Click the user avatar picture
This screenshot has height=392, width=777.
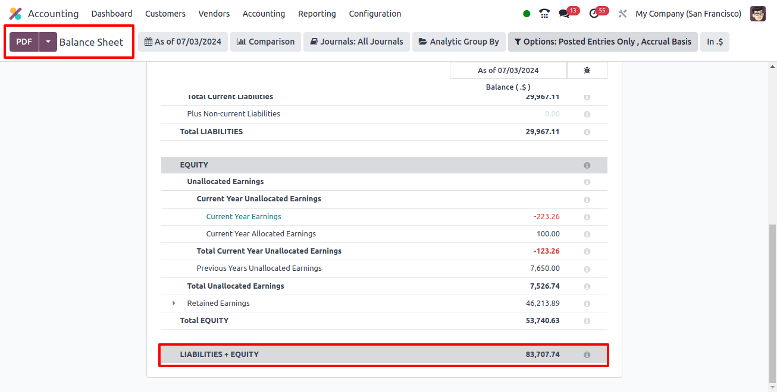758,14
